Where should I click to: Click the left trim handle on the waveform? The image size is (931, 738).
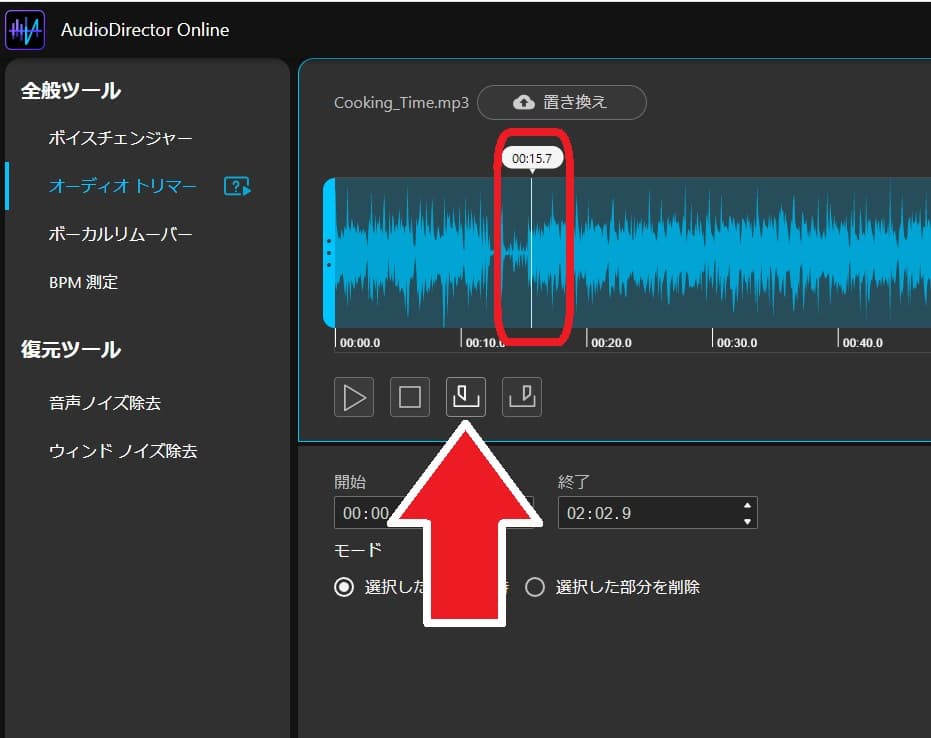329,253
